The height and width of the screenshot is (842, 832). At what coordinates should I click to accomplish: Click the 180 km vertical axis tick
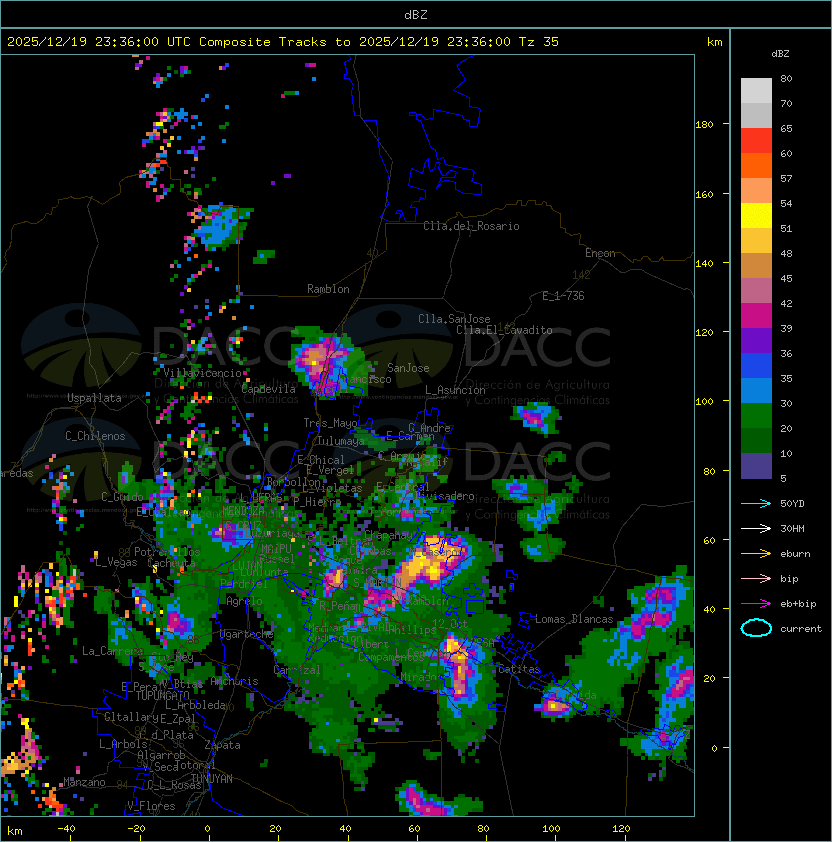tap(704, 125)
